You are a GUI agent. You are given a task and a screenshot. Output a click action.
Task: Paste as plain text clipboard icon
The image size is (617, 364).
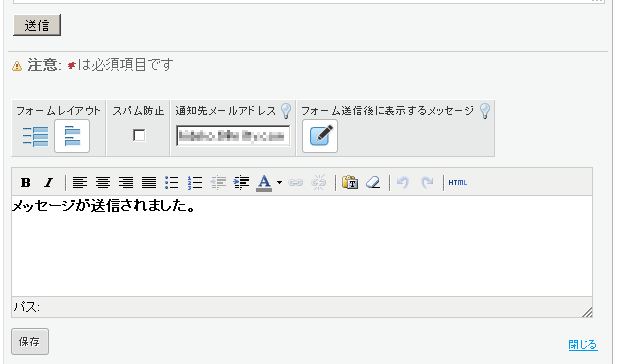pyautogui.click(x=350, y=183)
